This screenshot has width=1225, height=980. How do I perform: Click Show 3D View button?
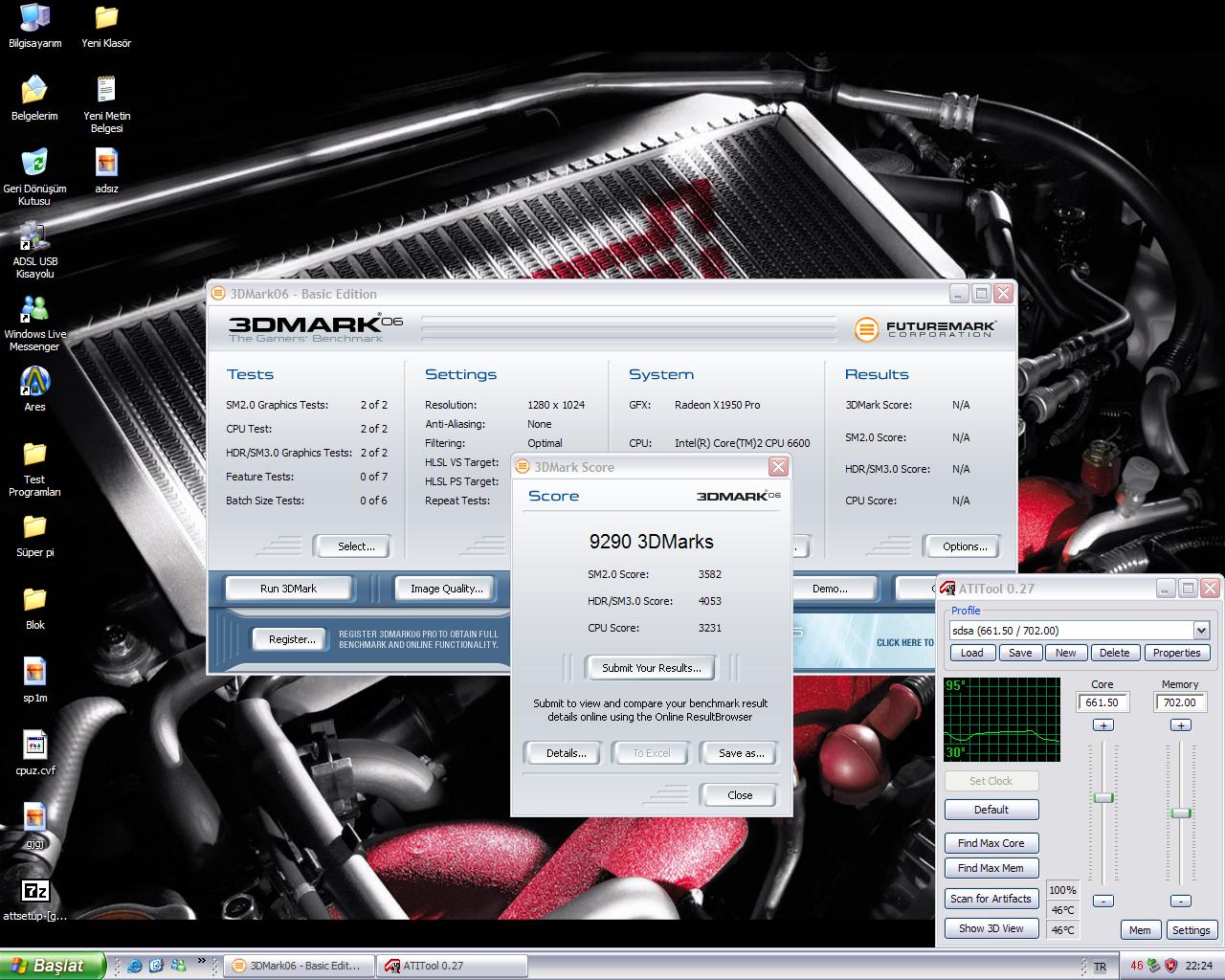tap(991, 928)
